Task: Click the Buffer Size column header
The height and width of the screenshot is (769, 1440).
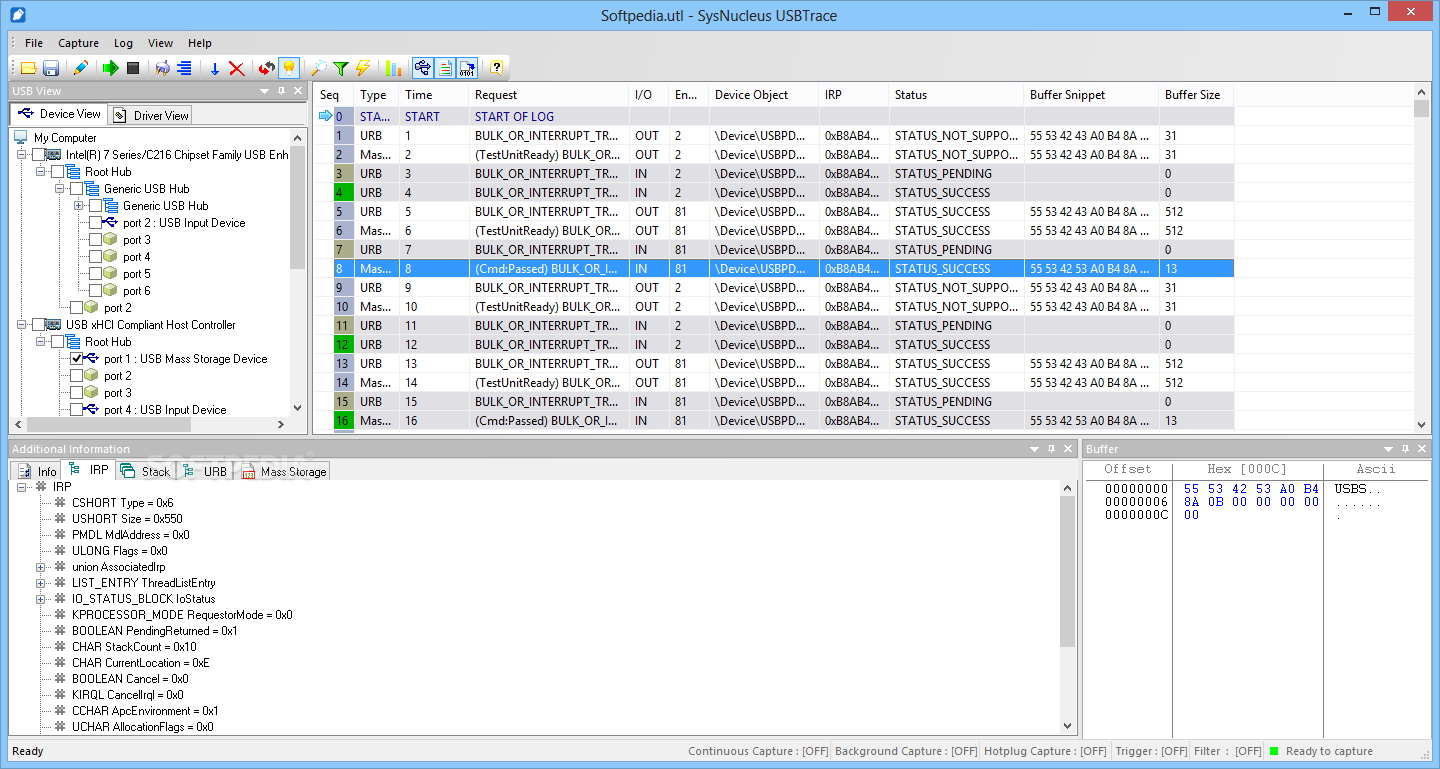Action: (x=1196, y=95)
